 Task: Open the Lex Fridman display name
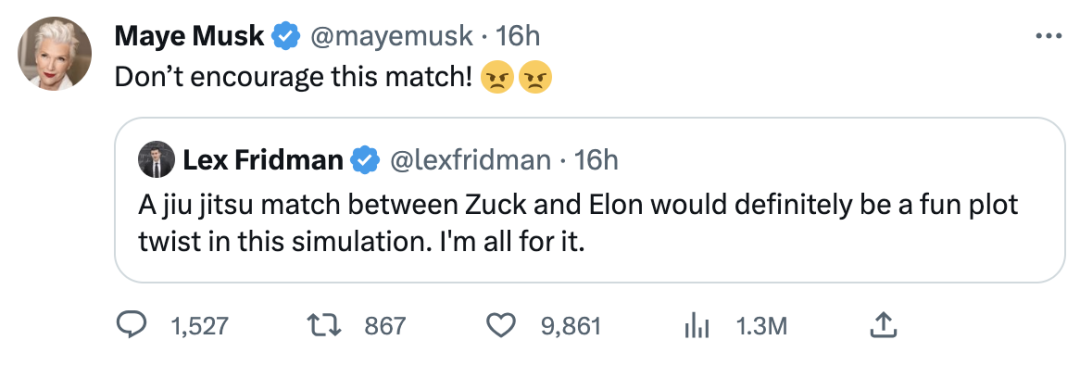[263, 160]
